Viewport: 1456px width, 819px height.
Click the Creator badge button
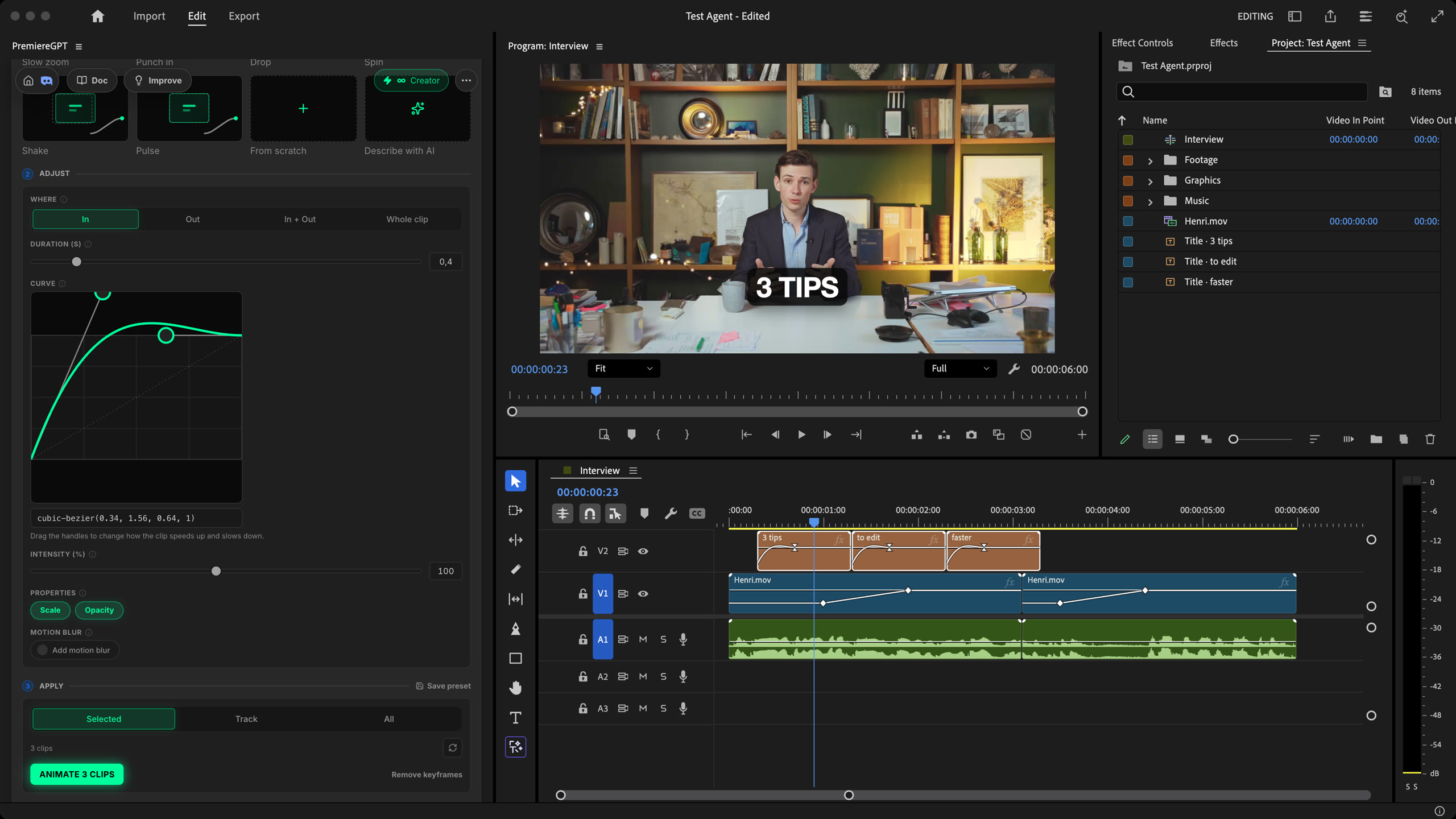coord(411,81)
